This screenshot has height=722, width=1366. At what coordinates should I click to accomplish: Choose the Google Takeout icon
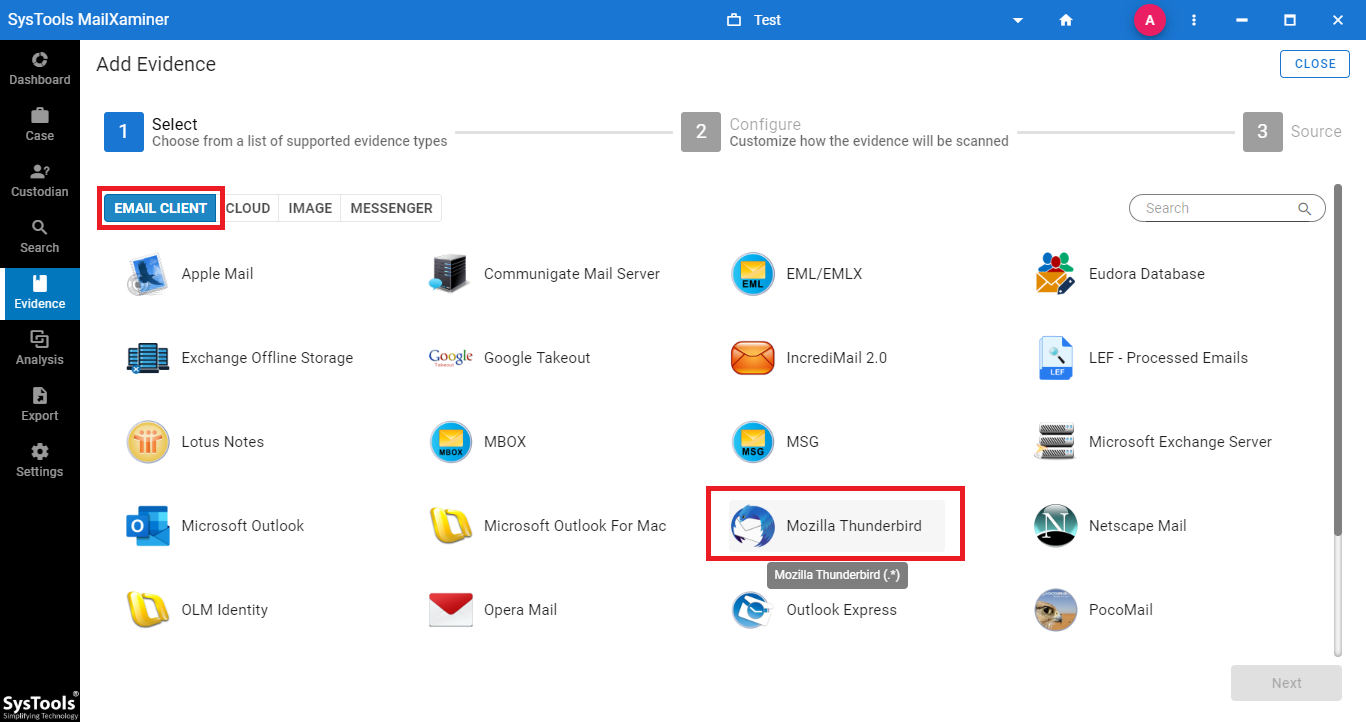(450, 358)
